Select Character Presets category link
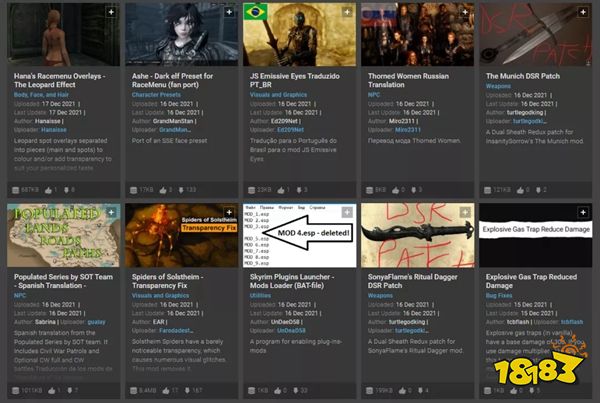The image size is (600, 403). click(156, 95)
